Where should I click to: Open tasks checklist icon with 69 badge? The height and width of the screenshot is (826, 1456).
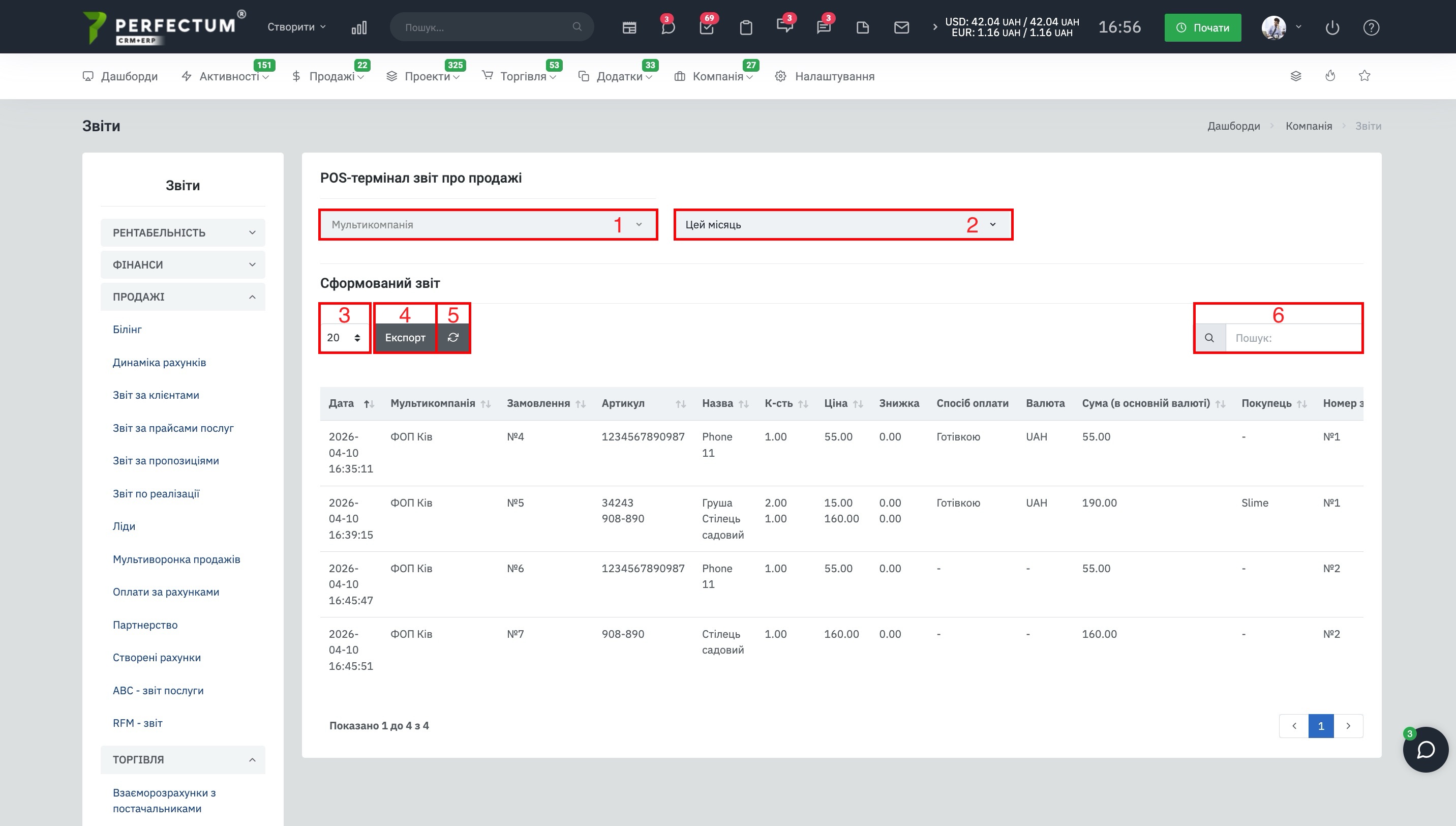[x=707, y=27]
